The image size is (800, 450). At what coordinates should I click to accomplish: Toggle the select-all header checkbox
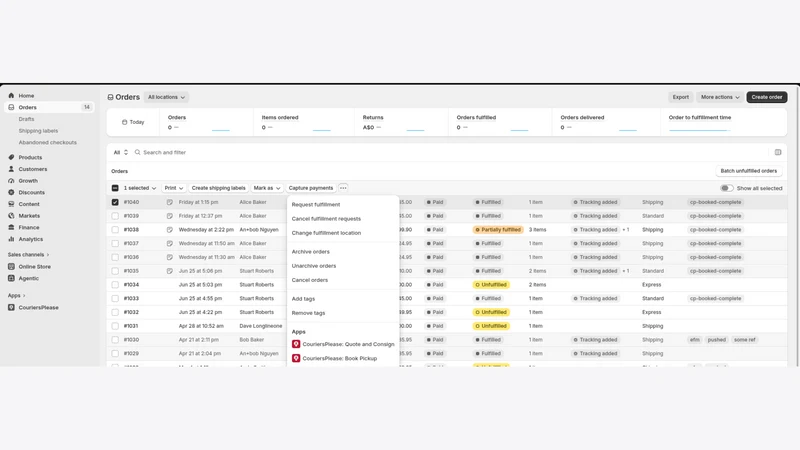pos(115,188)
